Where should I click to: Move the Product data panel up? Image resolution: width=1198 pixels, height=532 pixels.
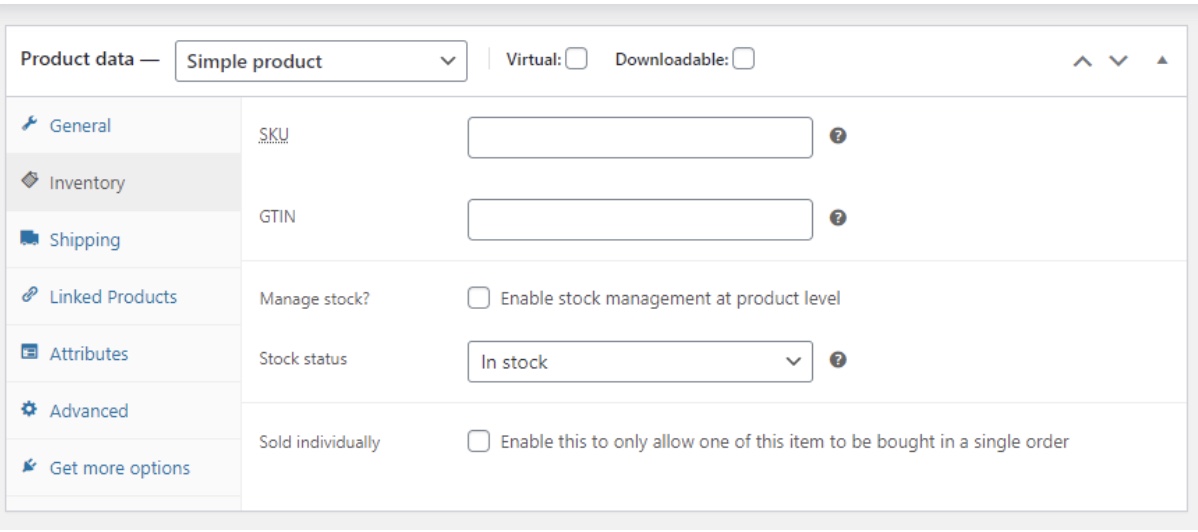pyautogui.click(x=1082, y=61)
